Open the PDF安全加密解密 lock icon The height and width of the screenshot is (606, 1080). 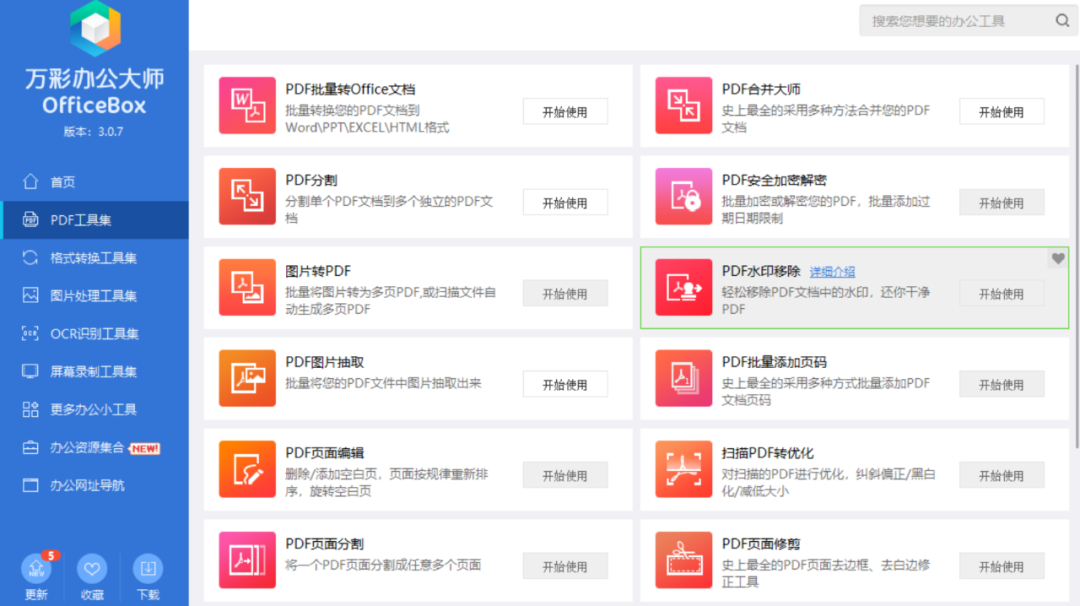coord(683,196)
